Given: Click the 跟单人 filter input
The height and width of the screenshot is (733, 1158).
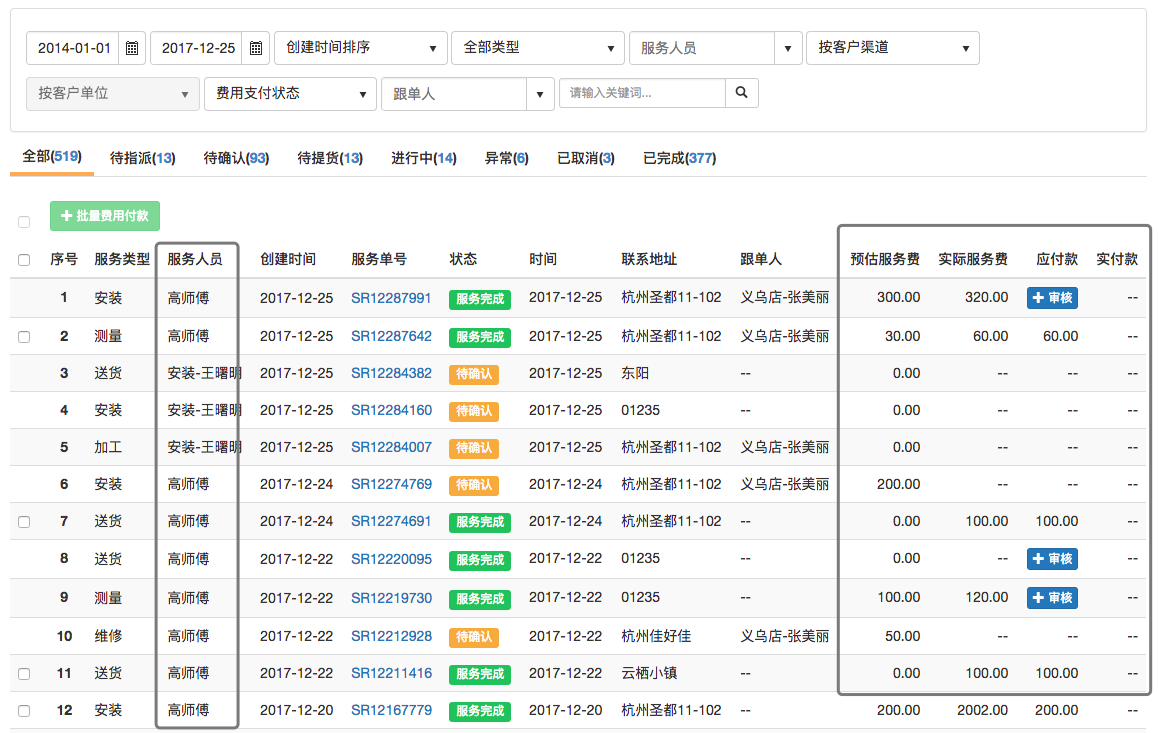Looking at the screenshot, I should [453, 94].
